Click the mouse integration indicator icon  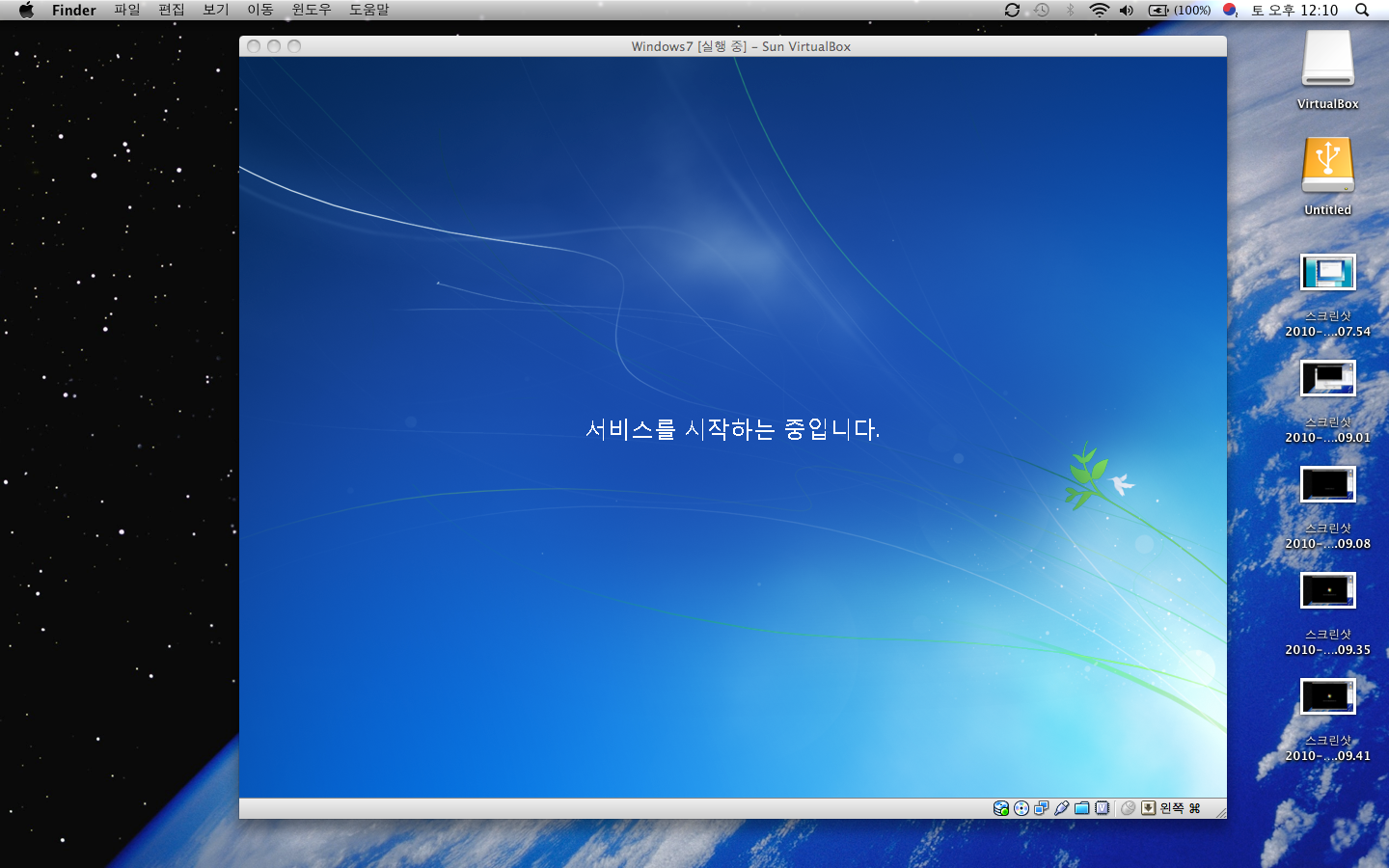pos(1128,808)
